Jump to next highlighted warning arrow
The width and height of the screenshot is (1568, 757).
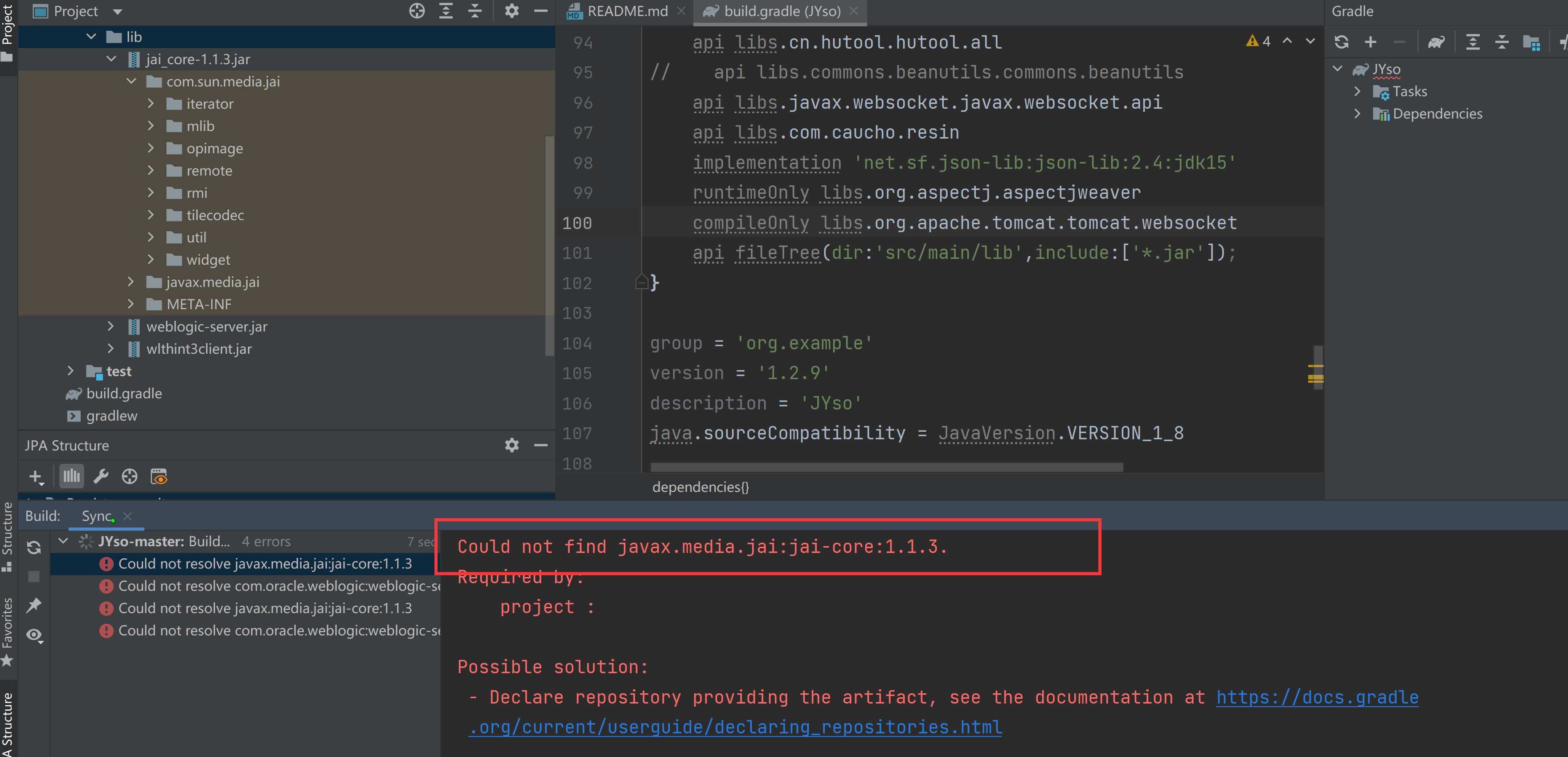point(1310,41)
